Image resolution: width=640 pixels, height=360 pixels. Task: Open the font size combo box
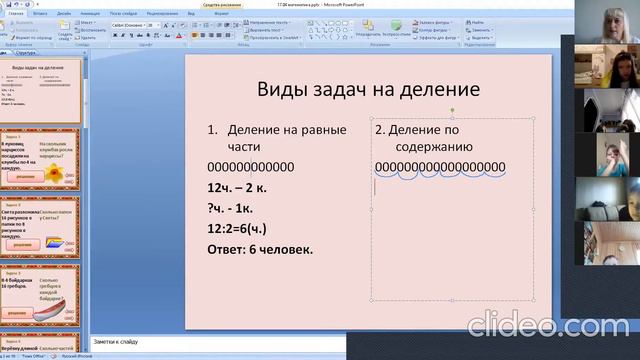click(153, 25)
